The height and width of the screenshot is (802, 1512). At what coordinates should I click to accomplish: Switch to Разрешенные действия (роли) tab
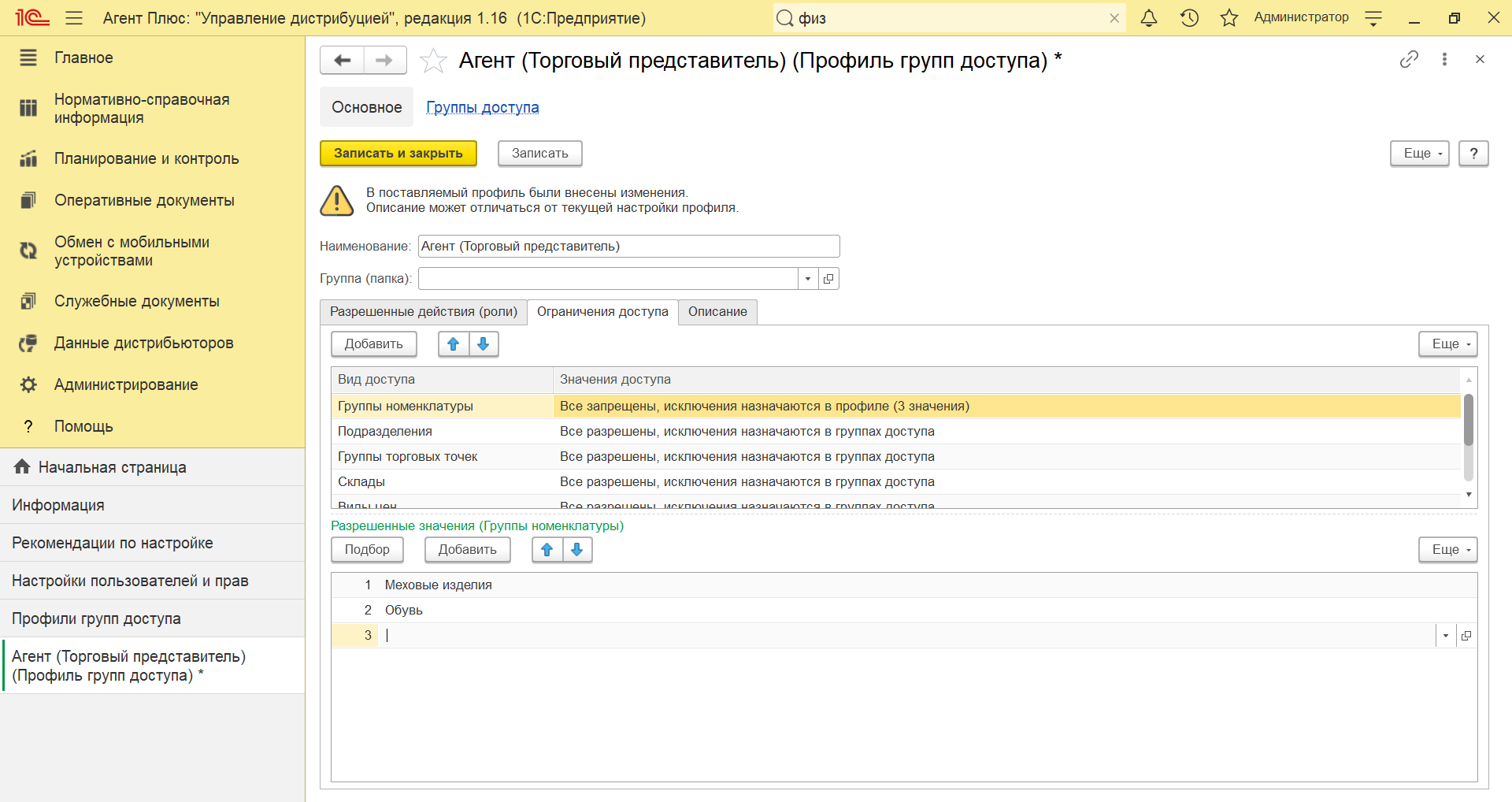(x=424, y=312)
